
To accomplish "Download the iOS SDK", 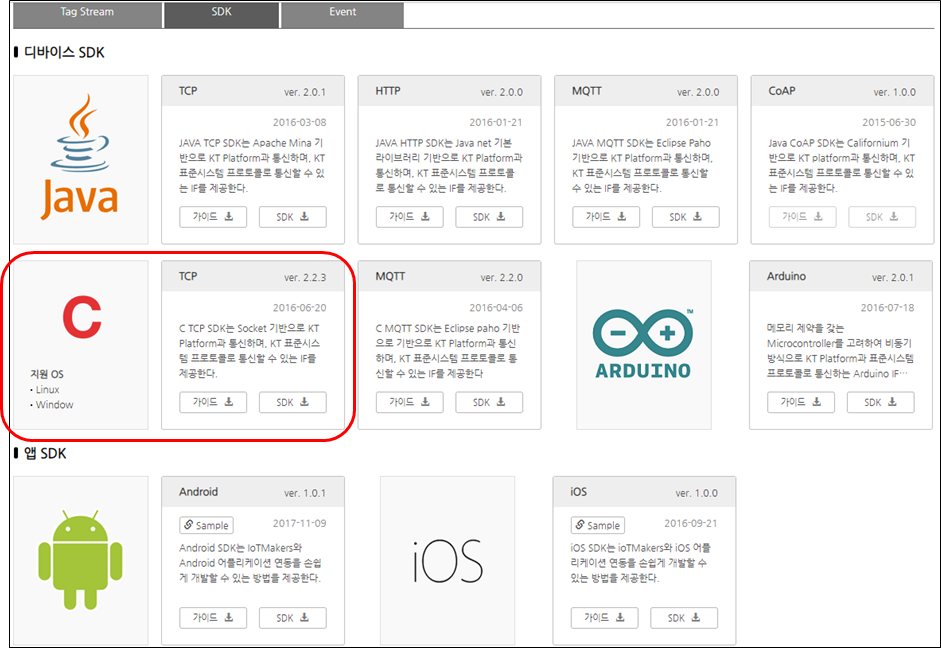I will coord(684,617).
